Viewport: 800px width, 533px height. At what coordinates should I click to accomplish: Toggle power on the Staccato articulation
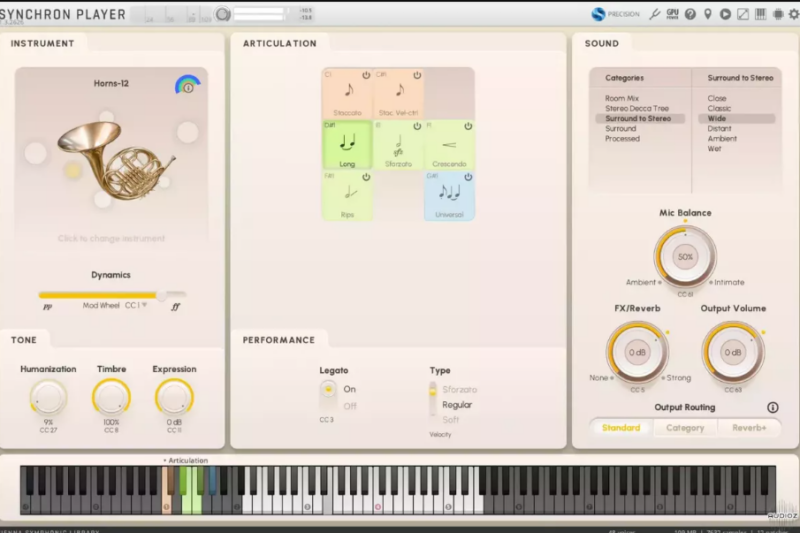(x=366, y=75)
